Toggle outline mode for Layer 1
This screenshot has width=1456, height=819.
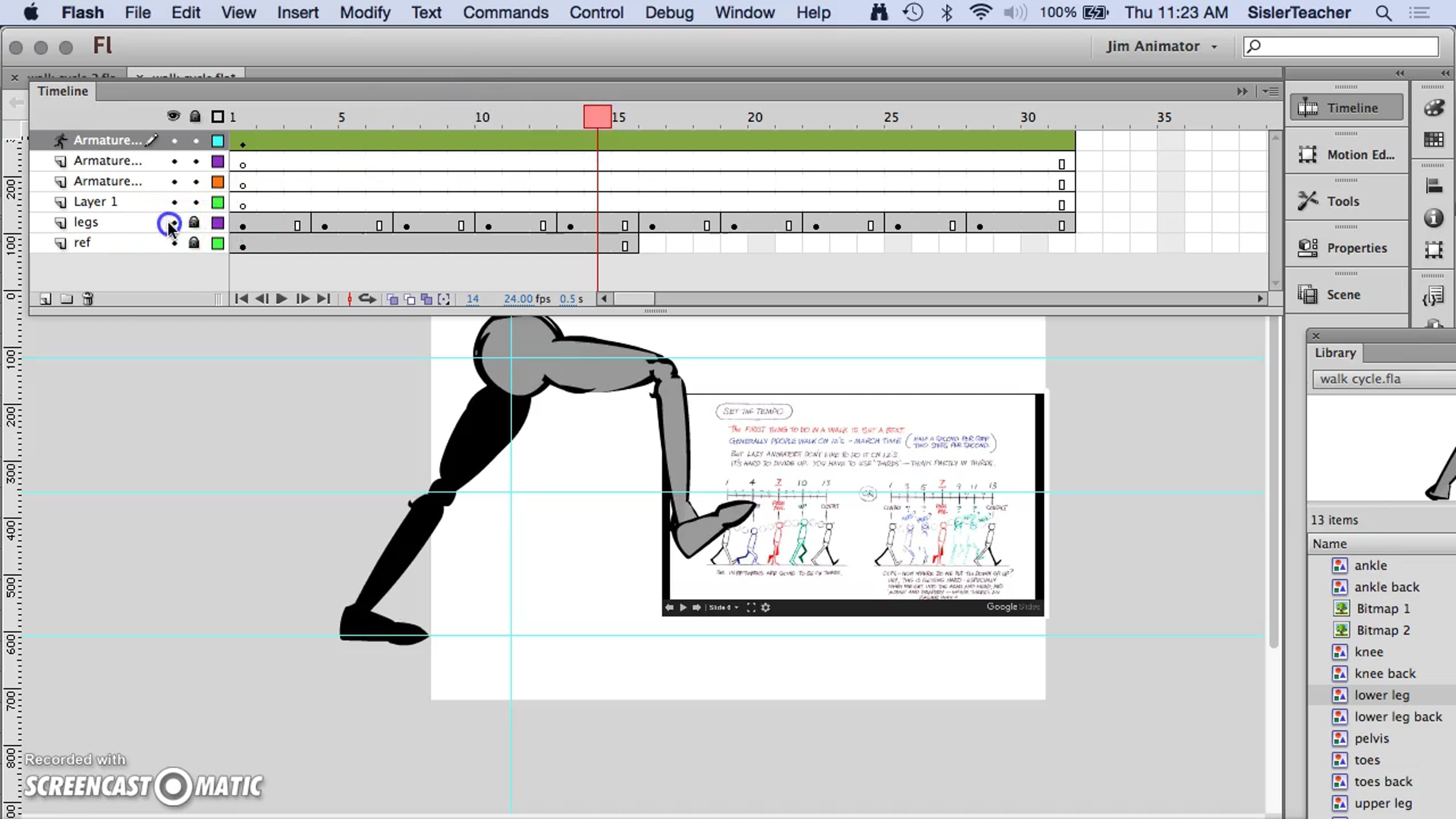pos(218,202)
